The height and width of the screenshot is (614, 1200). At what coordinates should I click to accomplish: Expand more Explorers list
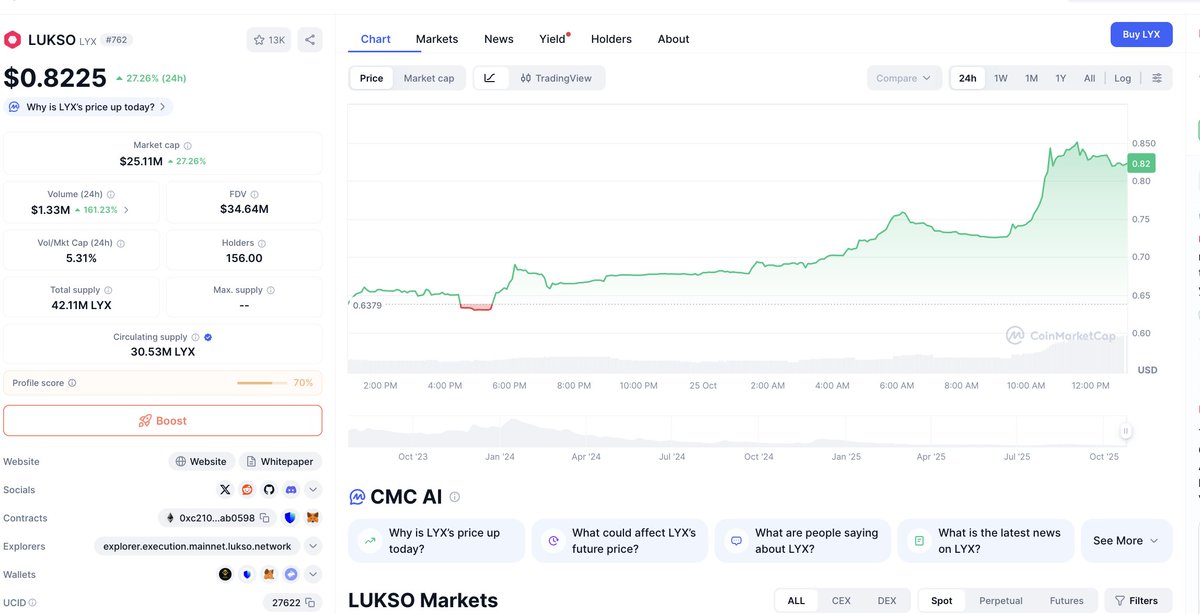[x=313, y=546]
